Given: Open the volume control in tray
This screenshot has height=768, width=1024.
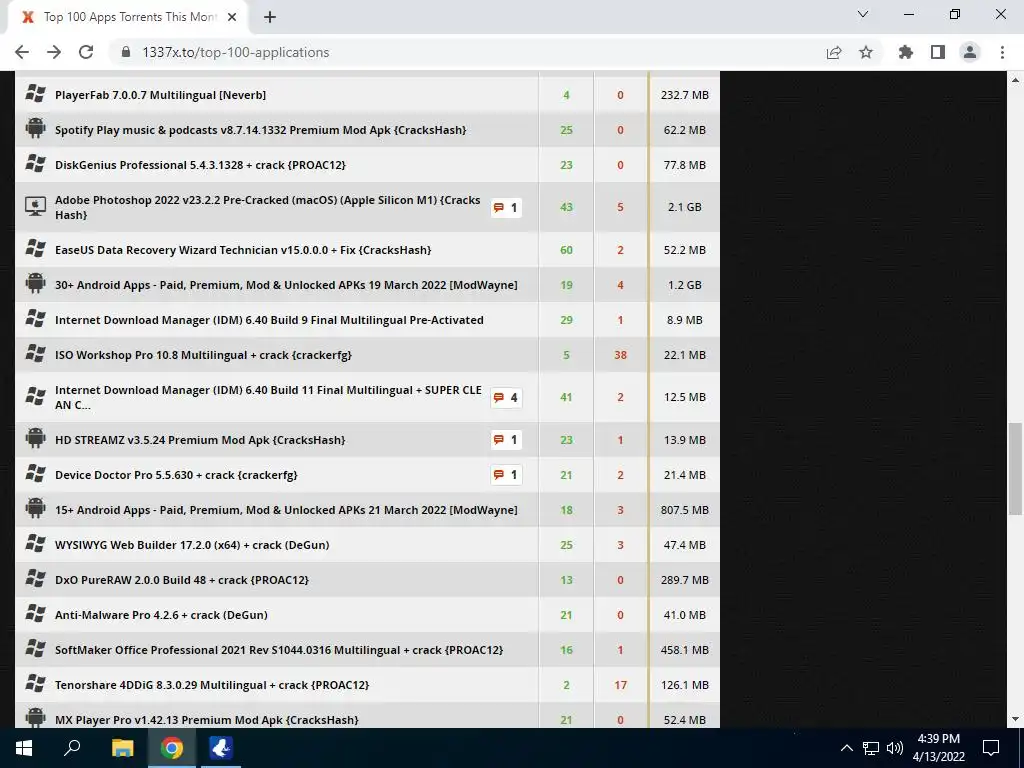Looking at the screenshot, I should point(895,748).
